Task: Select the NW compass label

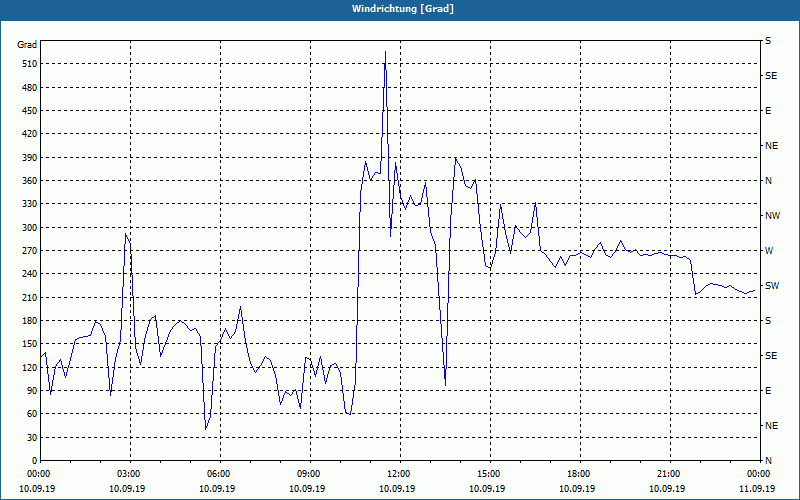Action: 773,216
